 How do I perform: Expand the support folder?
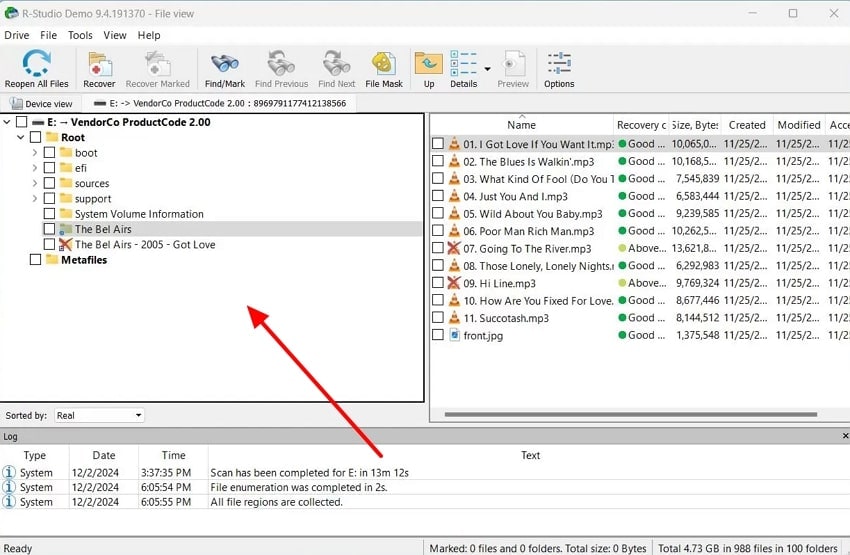click(x=35, y=198)
